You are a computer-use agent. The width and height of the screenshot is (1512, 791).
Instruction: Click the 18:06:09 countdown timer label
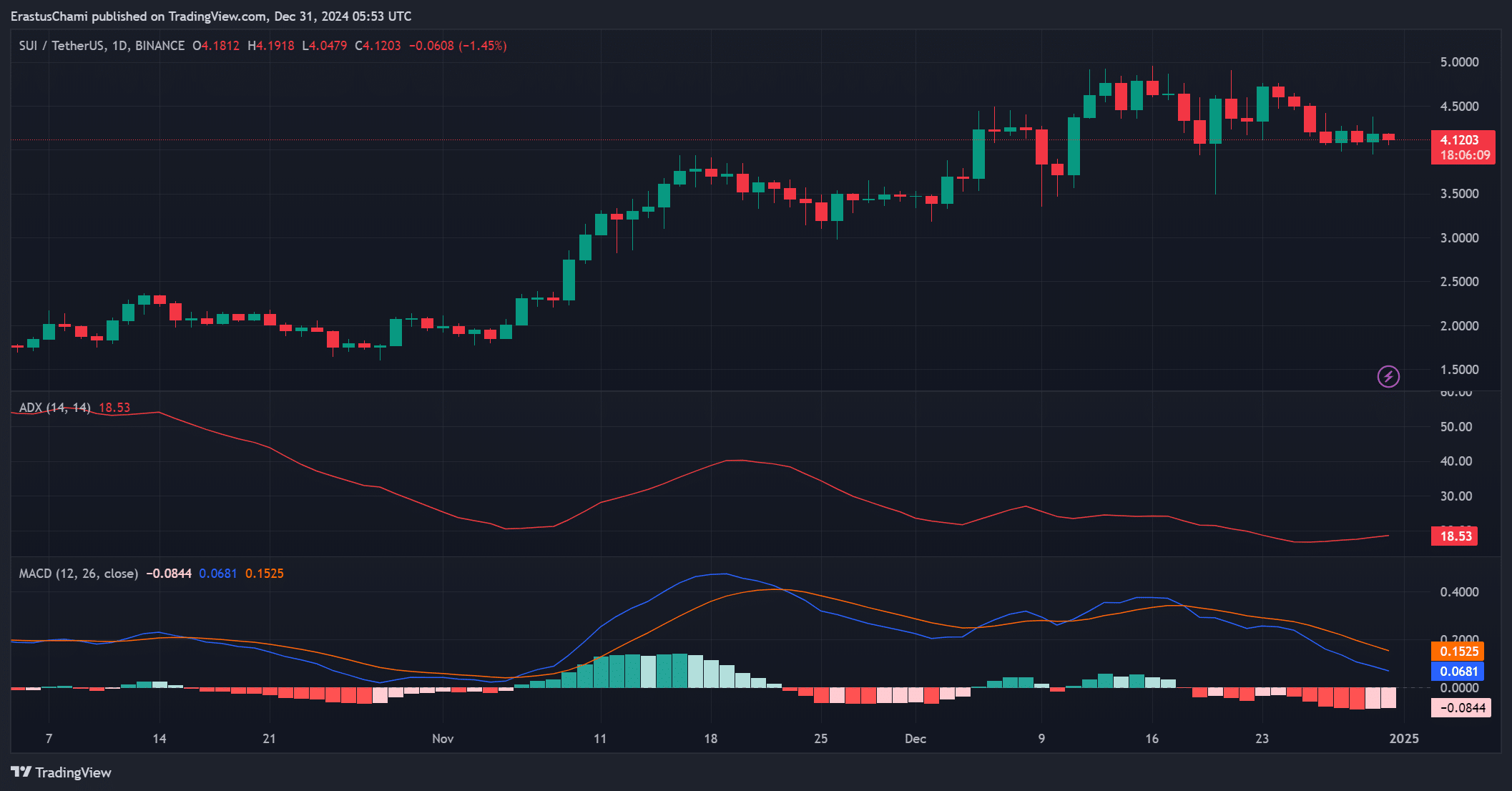coord(1465,155)
